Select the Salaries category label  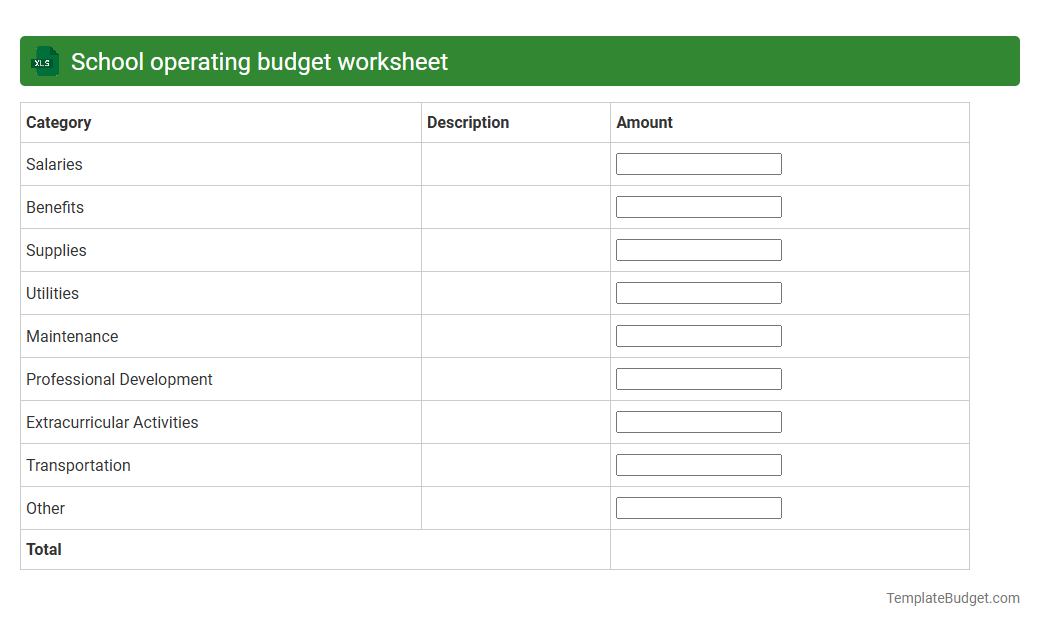point(54,164)
